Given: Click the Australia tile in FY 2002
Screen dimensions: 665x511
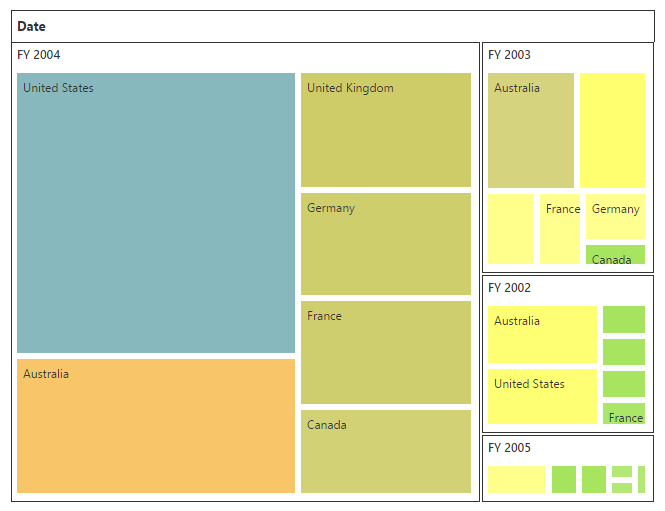Looking at the screenshot, I should click(542, 334).
